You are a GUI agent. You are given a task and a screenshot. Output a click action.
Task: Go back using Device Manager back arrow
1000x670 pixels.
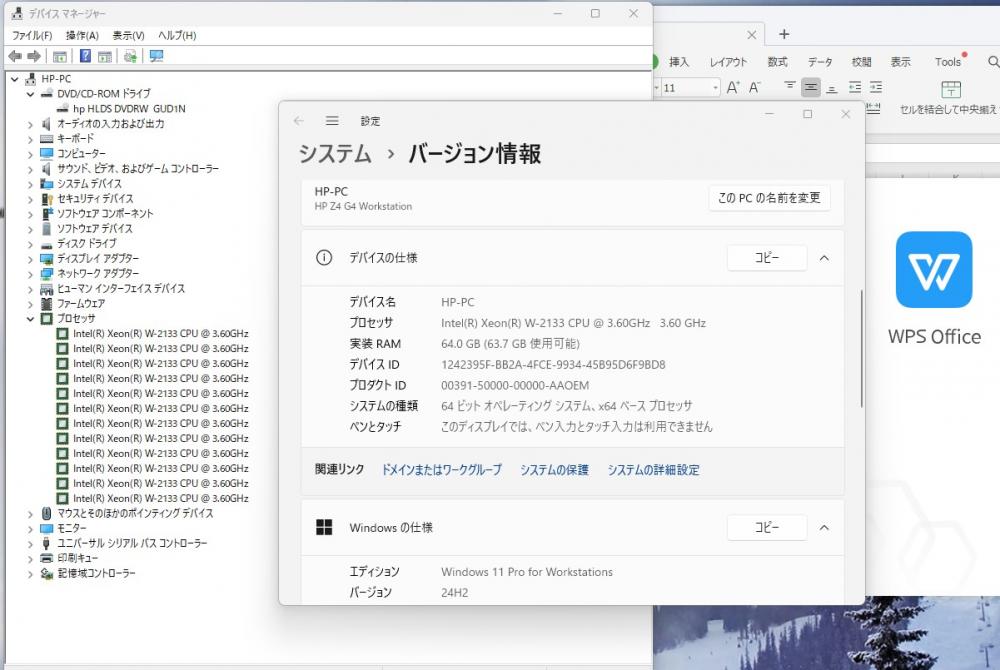15,56
